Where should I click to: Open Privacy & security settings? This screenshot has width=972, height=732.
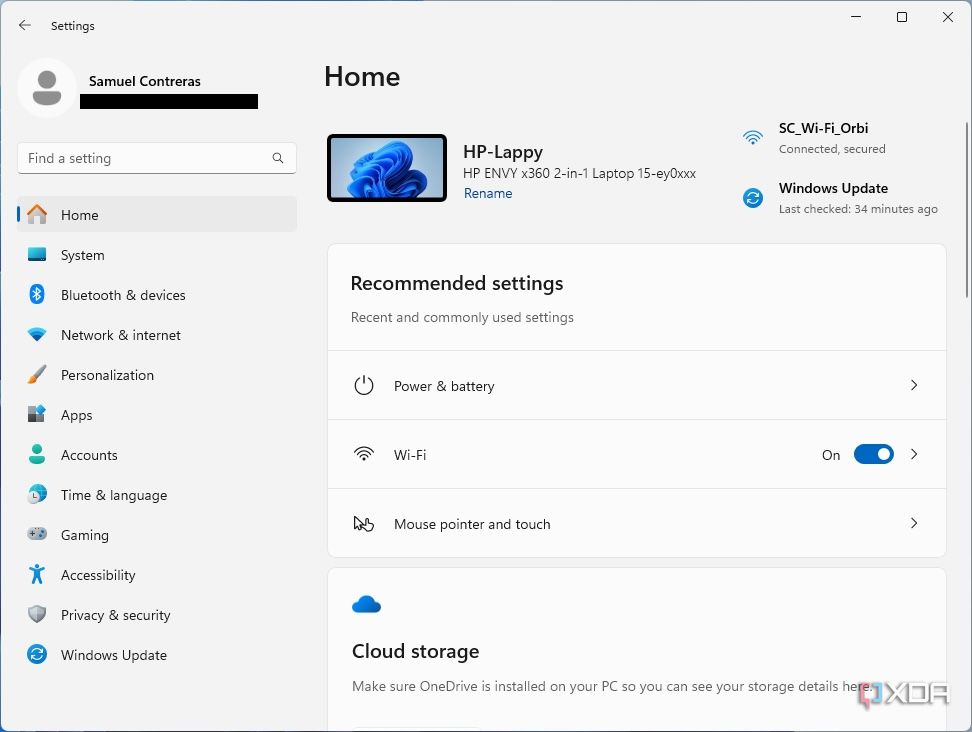click(157, 614)
